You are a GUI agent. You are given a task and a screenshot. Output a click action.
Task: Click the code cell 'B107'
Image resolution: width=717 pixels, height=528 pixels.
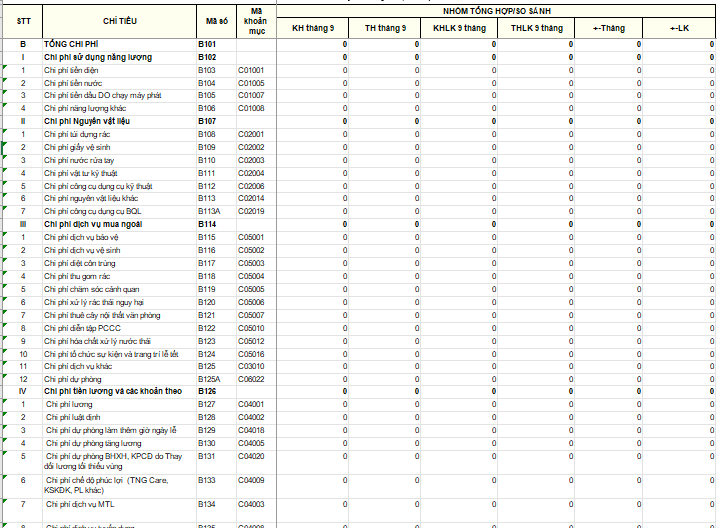(x=207, y=121)
